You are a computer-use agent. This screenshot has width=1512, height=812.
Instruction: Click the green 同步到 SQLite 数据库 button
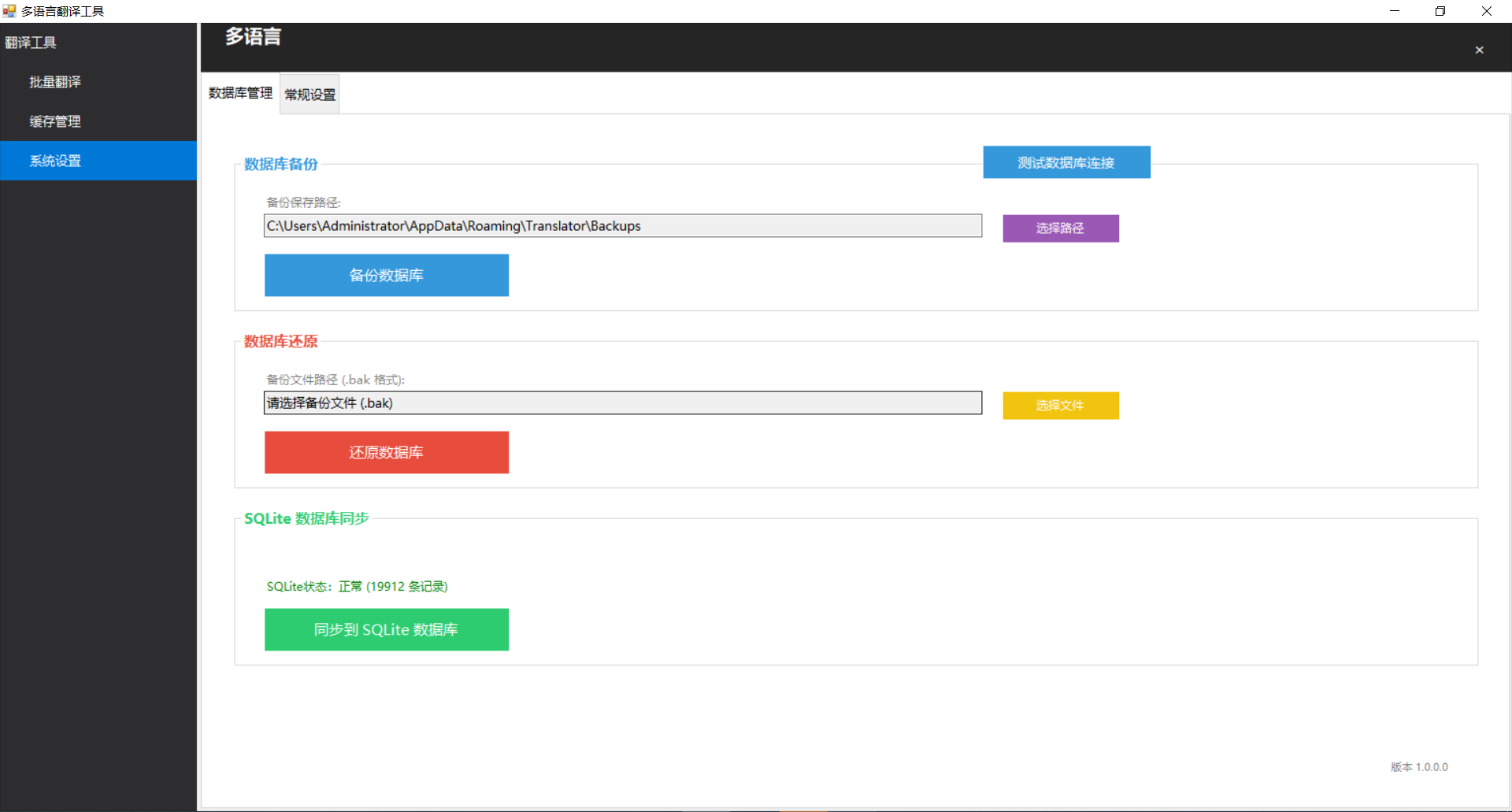tap(387, 629)
